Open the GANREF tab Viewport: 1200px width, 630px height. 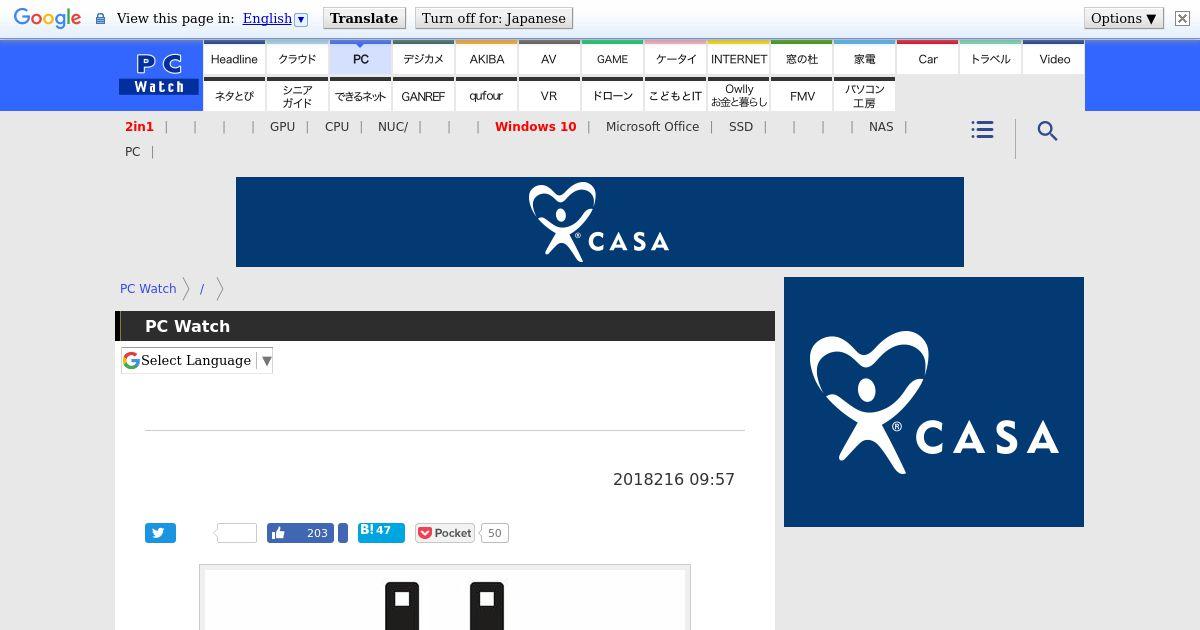coord(423,96)
